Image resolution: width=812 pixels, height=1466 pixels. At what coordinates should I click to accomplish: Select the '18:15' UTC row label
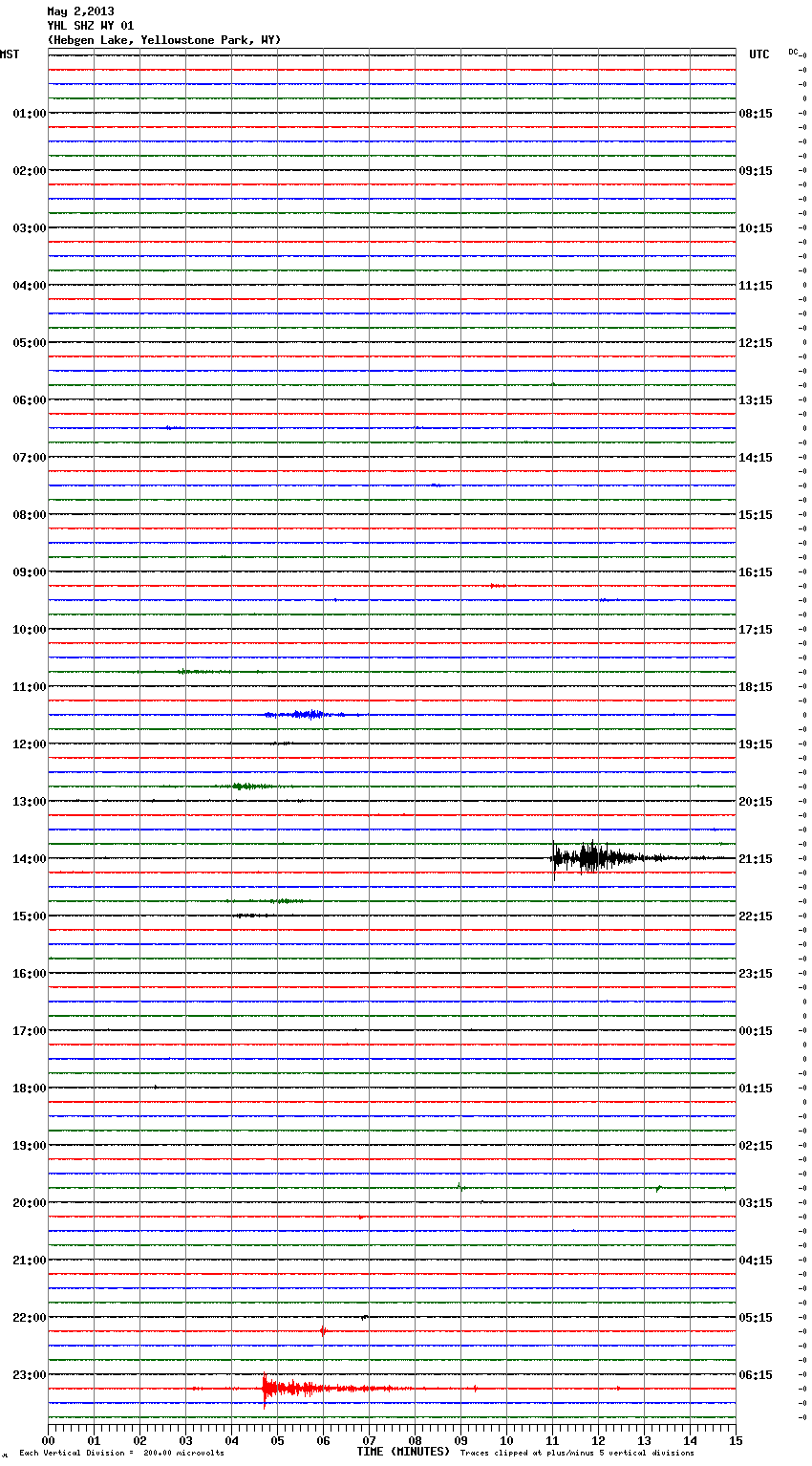point(756,687)
